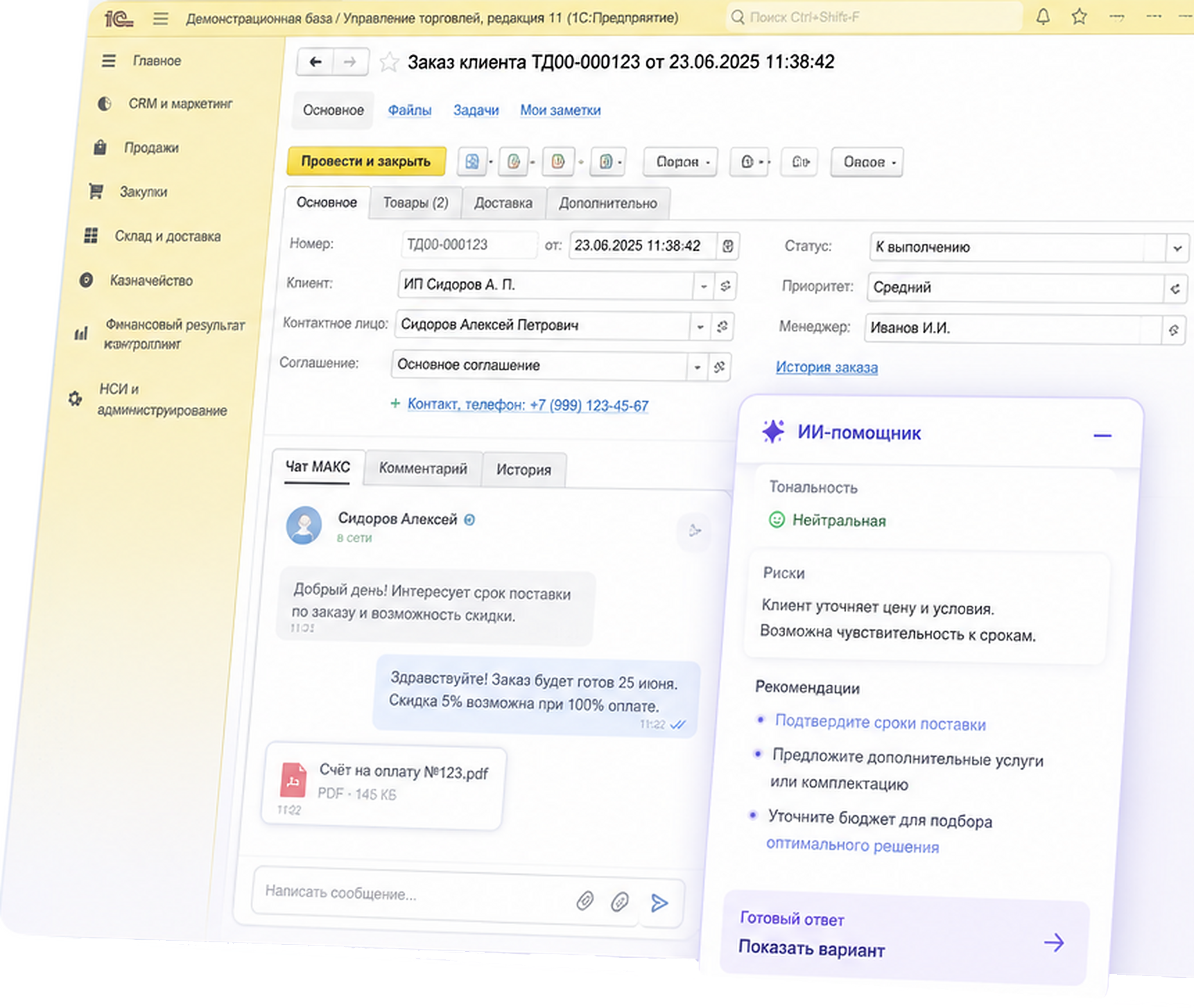Click the Финансовый результат bar chart icon
The height and width of the screenshot is (1008, 1194).
[81, 334]
